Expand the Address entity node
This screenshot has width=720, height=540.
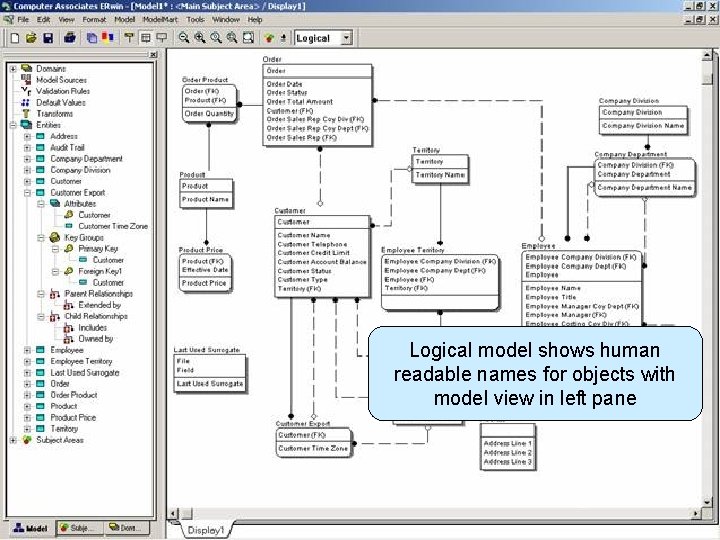pyautogui.click(x=28, y=136)
